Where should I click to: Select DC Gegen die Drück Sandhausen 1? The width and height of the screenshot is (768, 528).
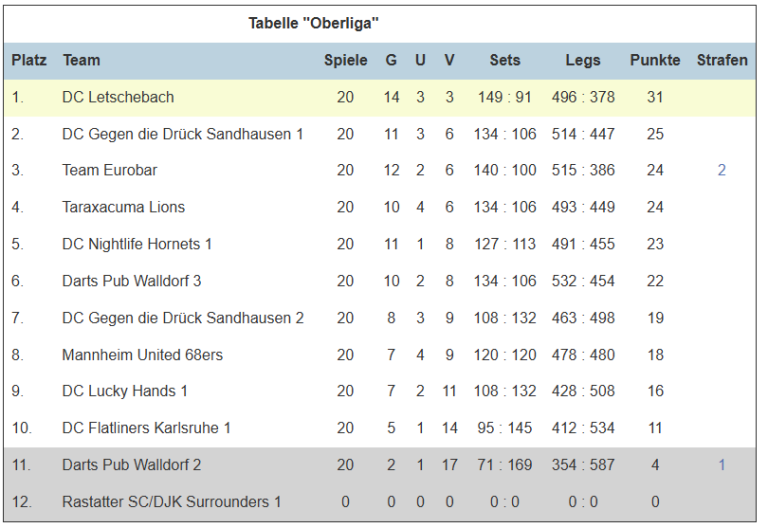point(183,134)
